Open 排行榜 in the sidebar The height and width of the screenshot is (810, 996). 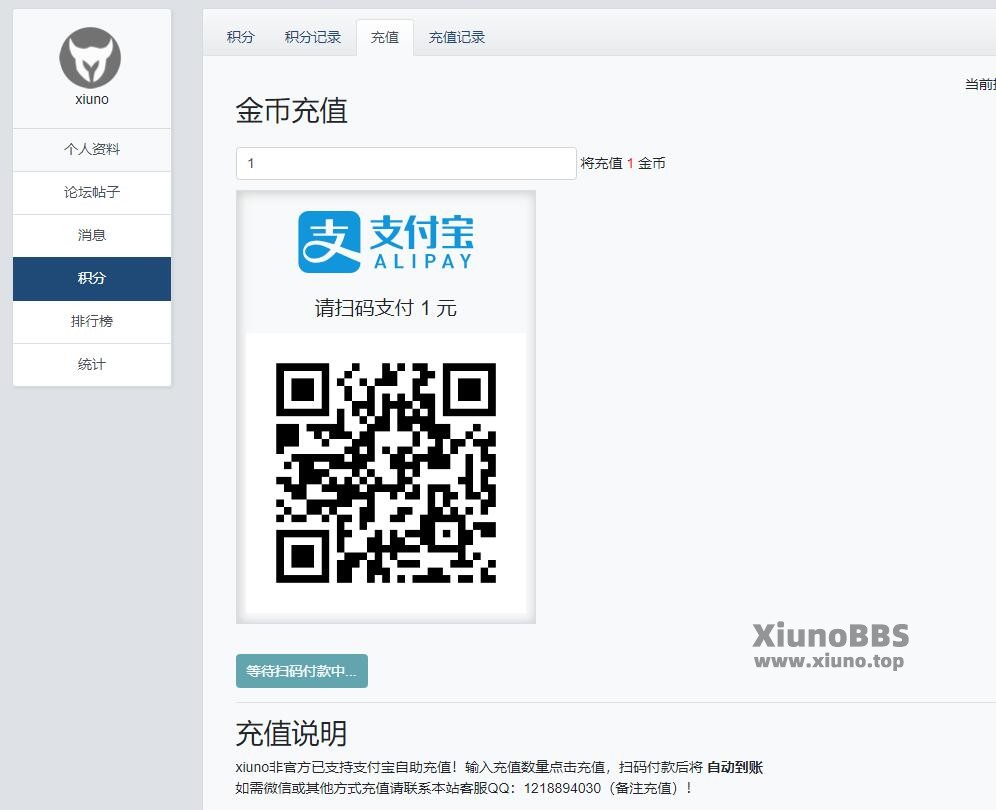(x=92, y=321)
